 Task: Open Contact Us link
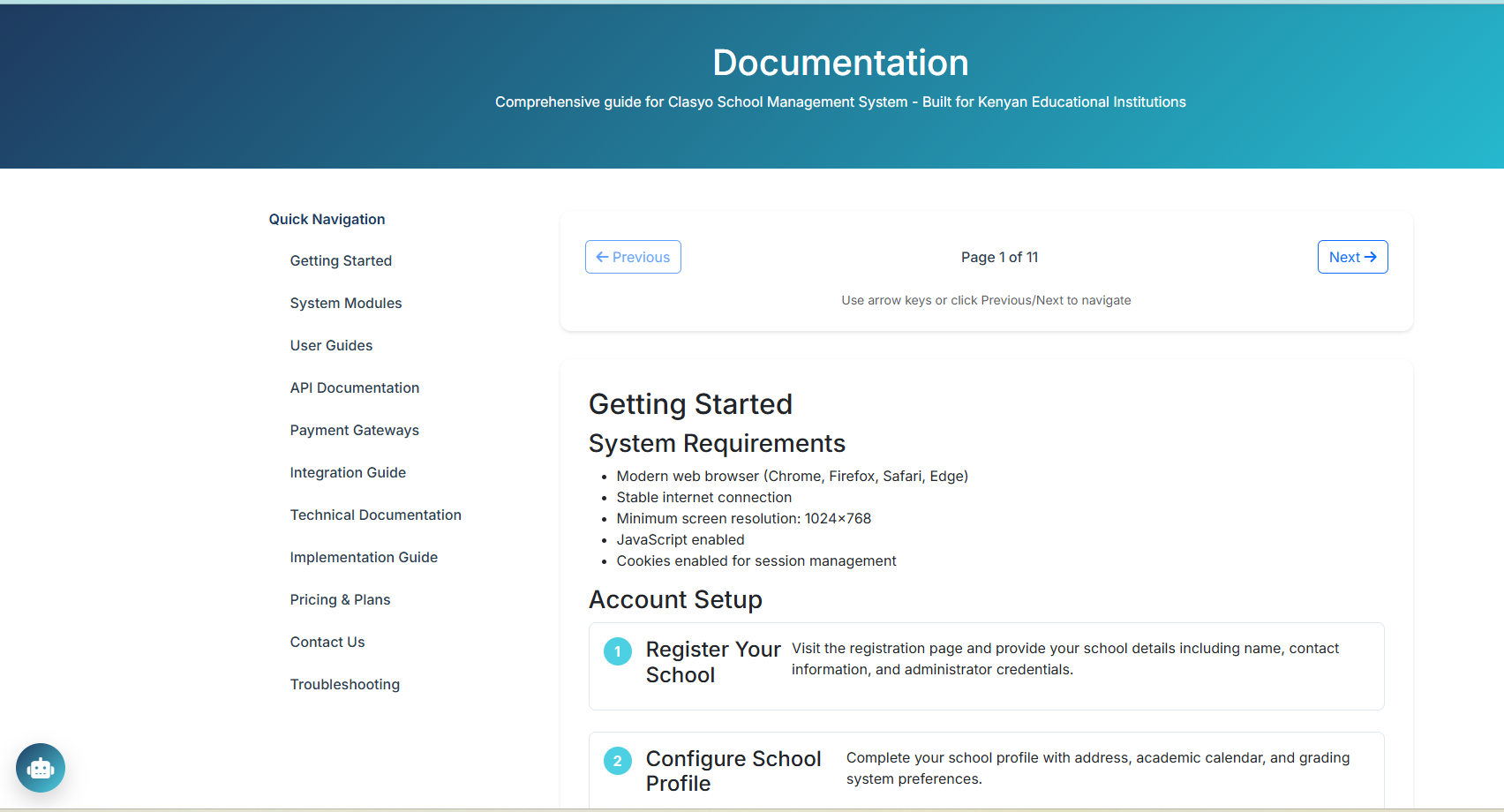click(x=327, y=642)
